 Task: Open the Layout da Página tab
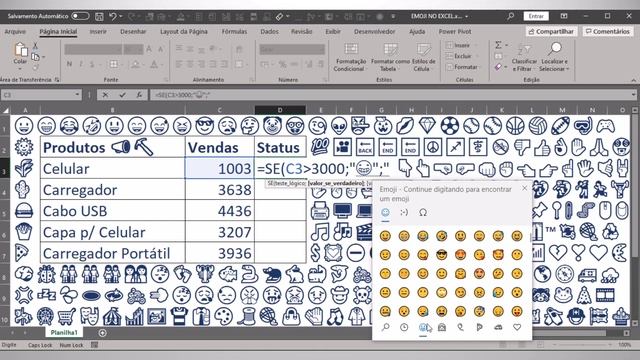(184, 31)
